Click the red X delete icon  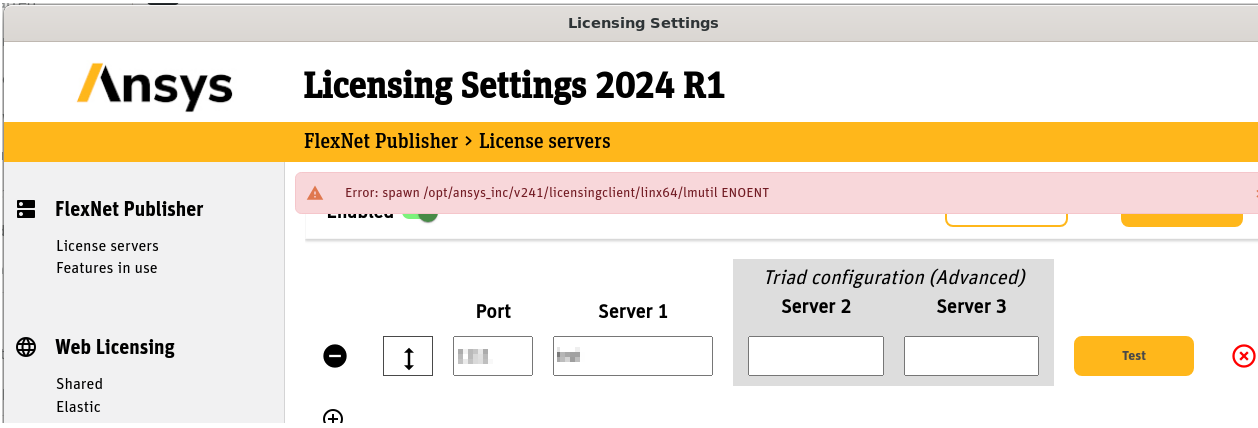(x=1243, y=355)
